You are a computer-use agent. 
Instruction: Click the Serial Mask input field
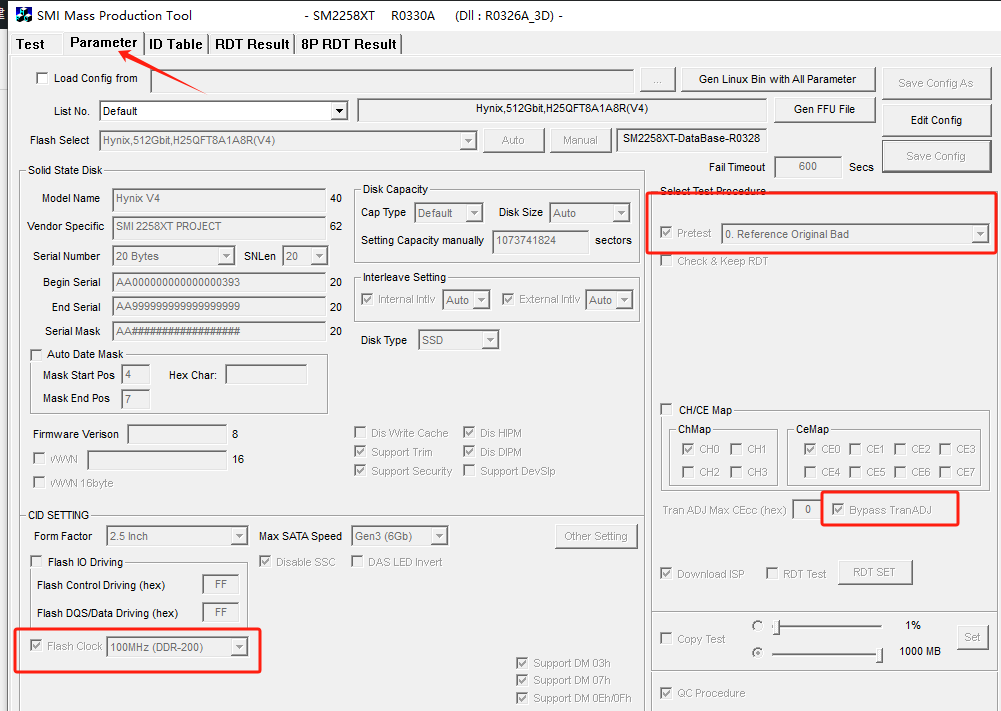point(219,331)
